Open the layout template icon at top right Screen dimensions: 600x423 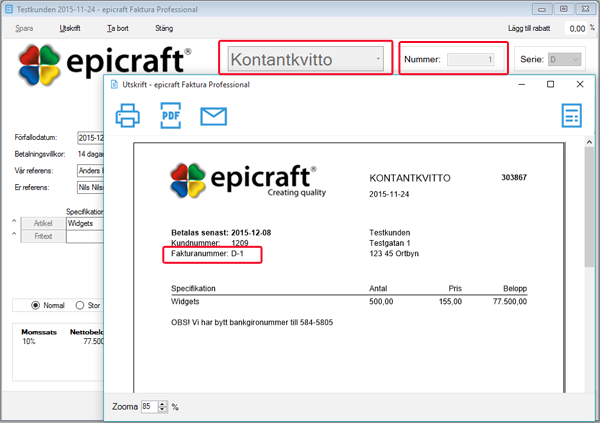(x=572, y=115)
